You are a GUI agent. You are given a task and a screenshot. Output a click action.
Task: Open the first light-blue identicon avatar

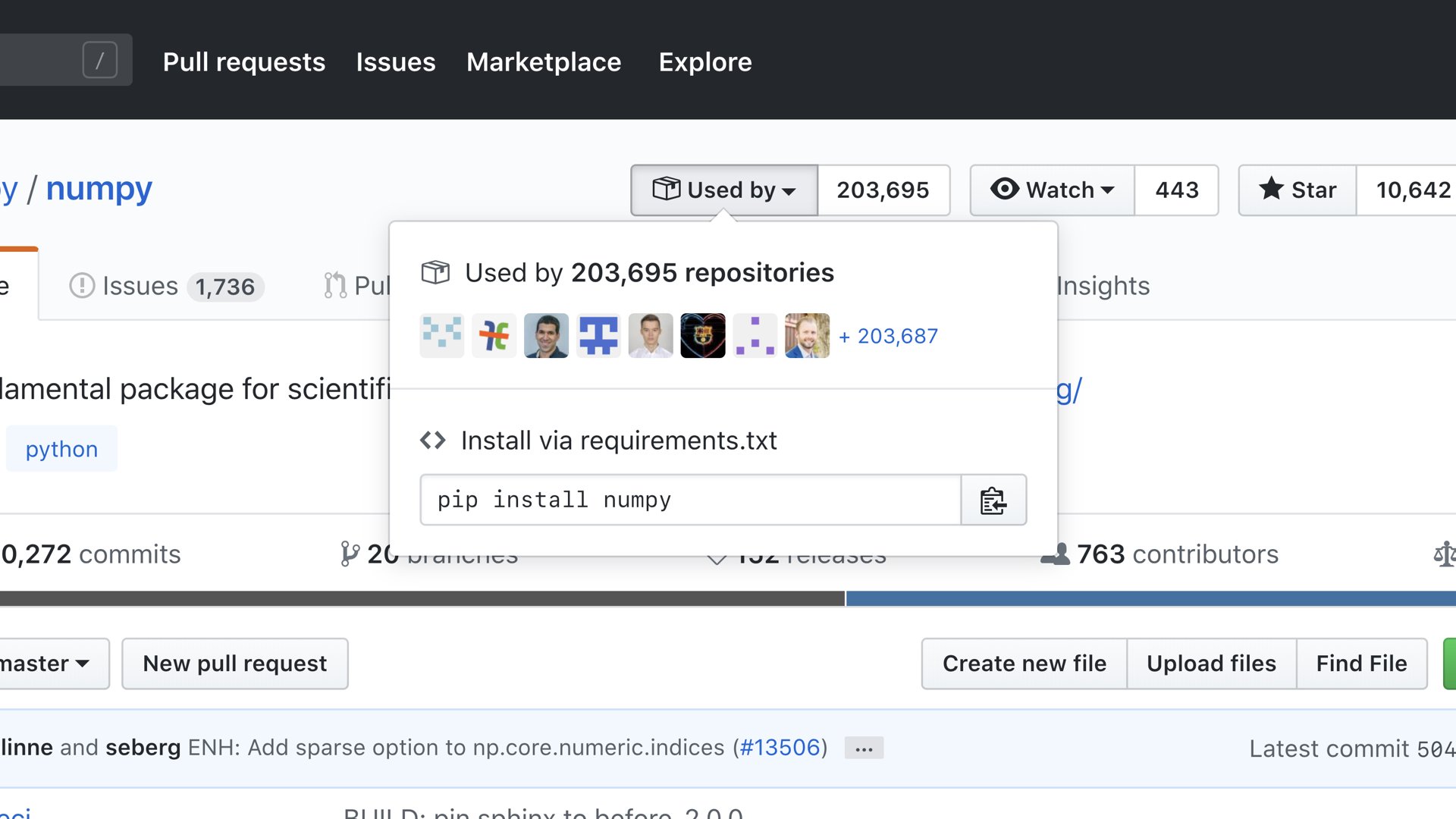[x=442, y=335]
